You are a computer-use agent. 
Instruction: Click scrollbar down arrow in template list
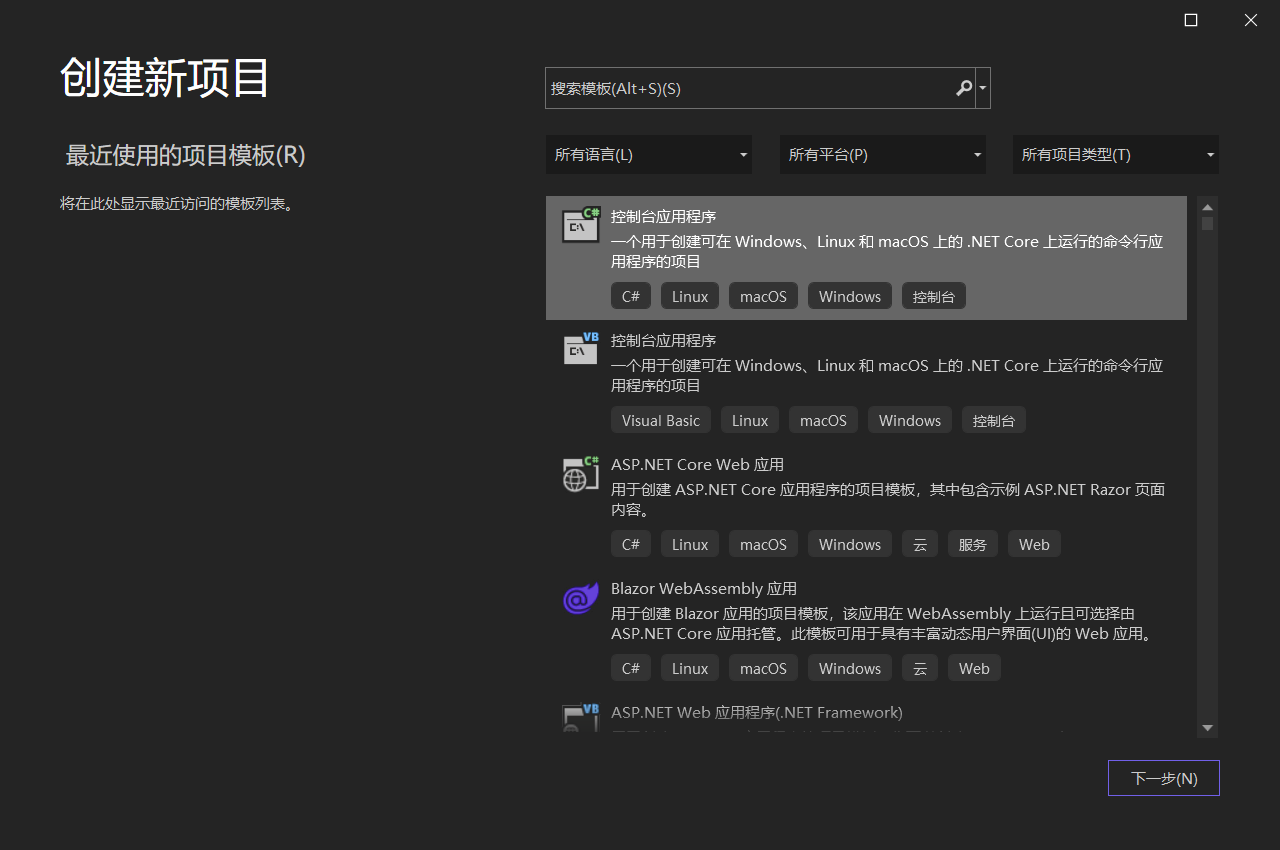tap(1207, 728)
